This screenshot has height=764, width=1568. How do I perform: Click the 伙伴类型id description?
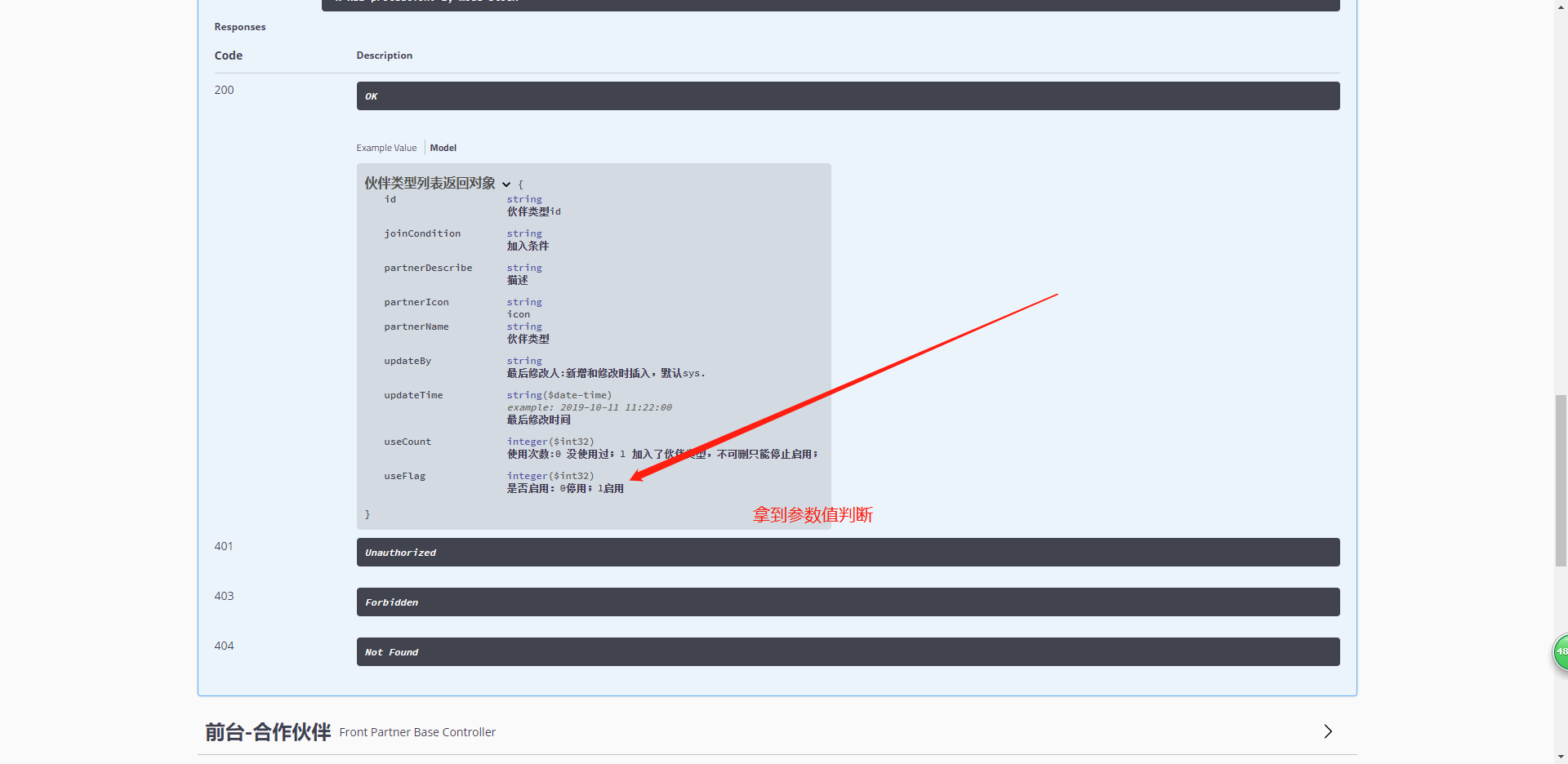(534, 211)
